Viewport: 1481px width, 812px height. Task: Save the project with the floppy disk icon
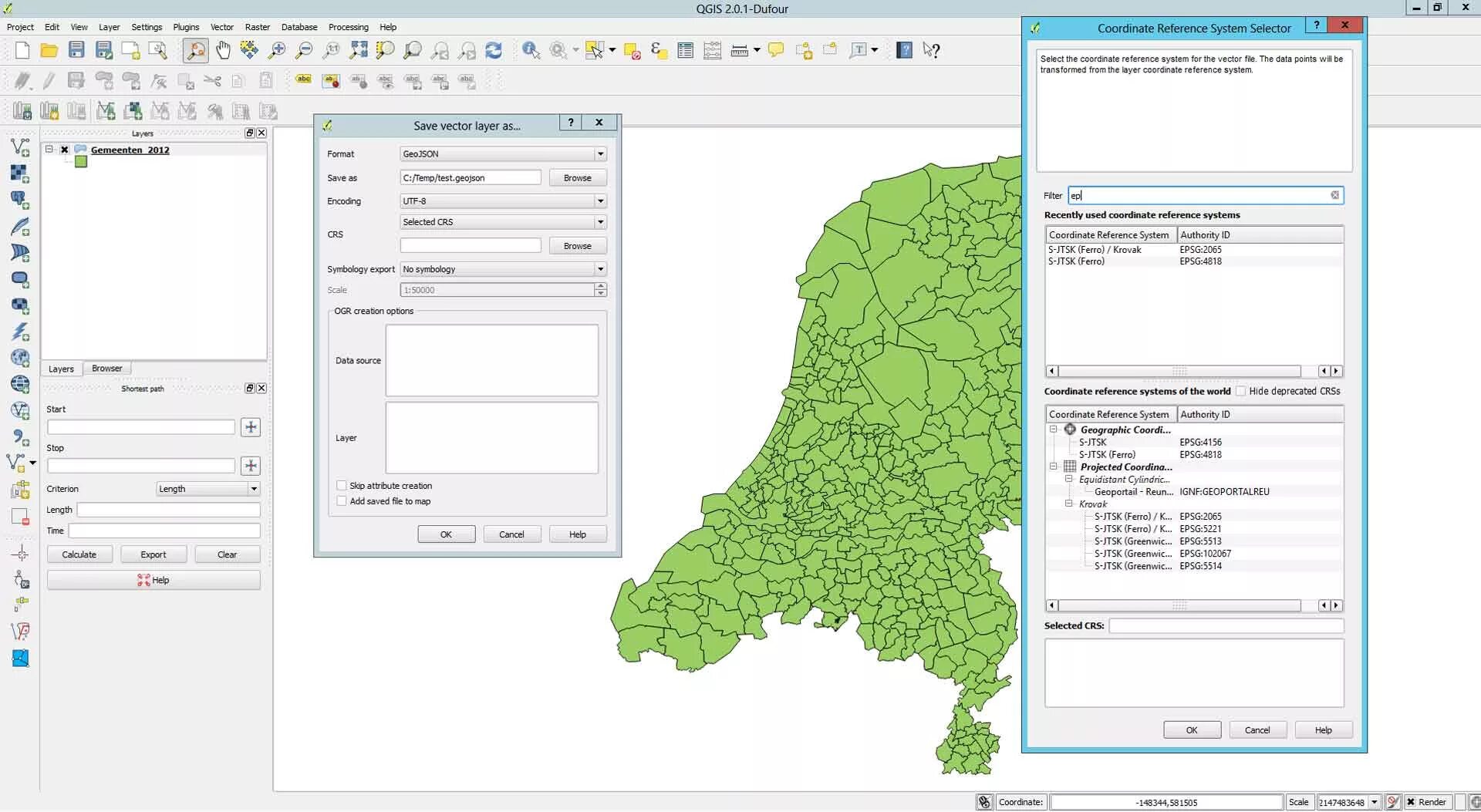pos(76,51)
